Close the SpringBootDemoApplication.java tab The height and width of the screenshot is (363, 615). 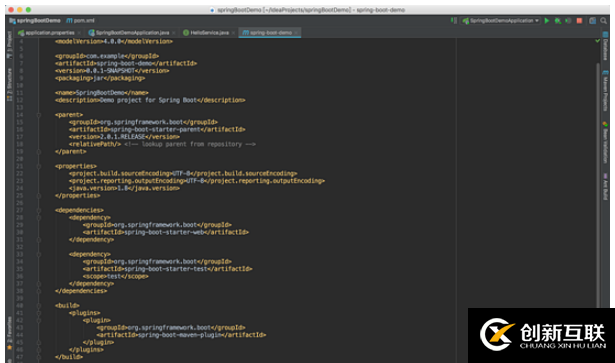[174, 33]
